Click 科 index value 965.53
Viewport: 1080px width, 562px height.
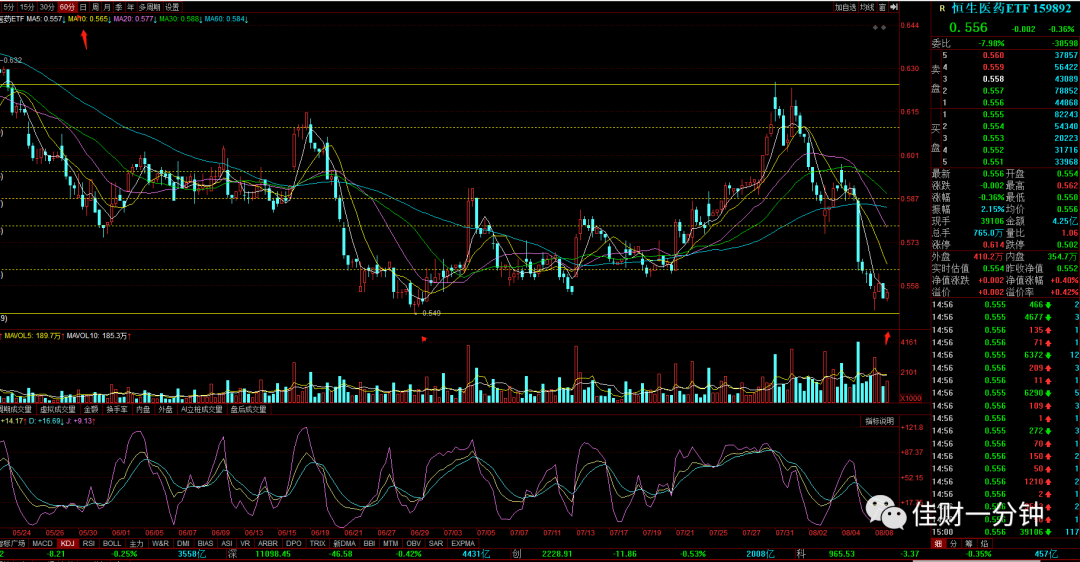(842, 554)
